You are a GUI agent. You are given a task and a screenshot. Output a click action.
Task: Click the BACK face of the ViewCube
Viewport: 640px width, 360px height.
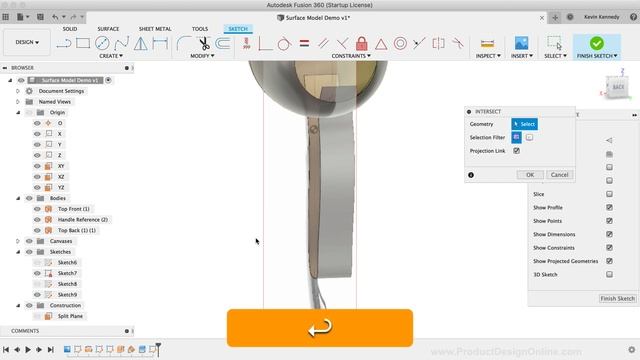click(618, 87)
